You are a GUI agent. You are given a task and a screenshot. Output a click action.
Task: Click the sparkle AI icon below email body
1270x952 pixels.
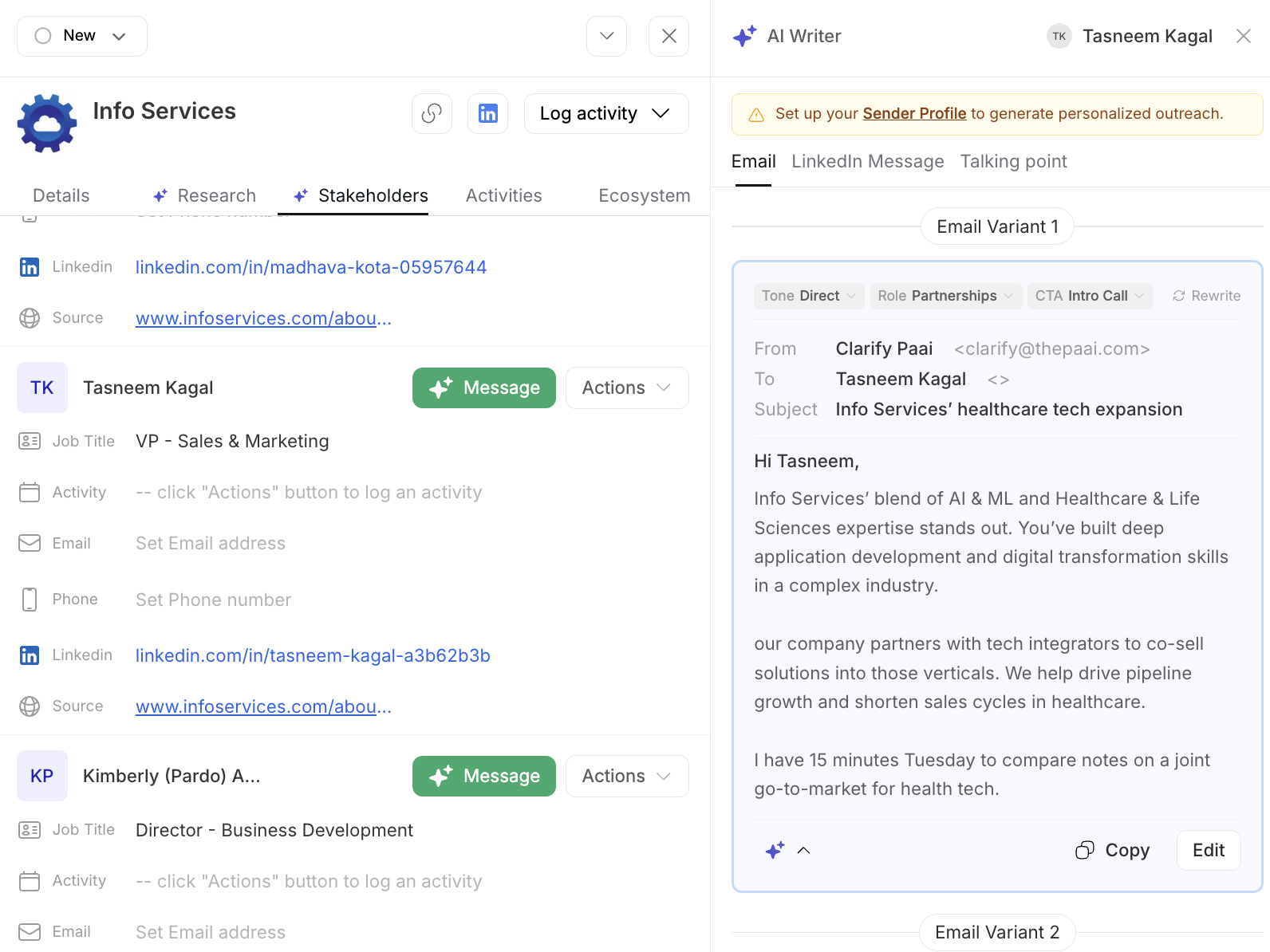click(x=775, y=850)
